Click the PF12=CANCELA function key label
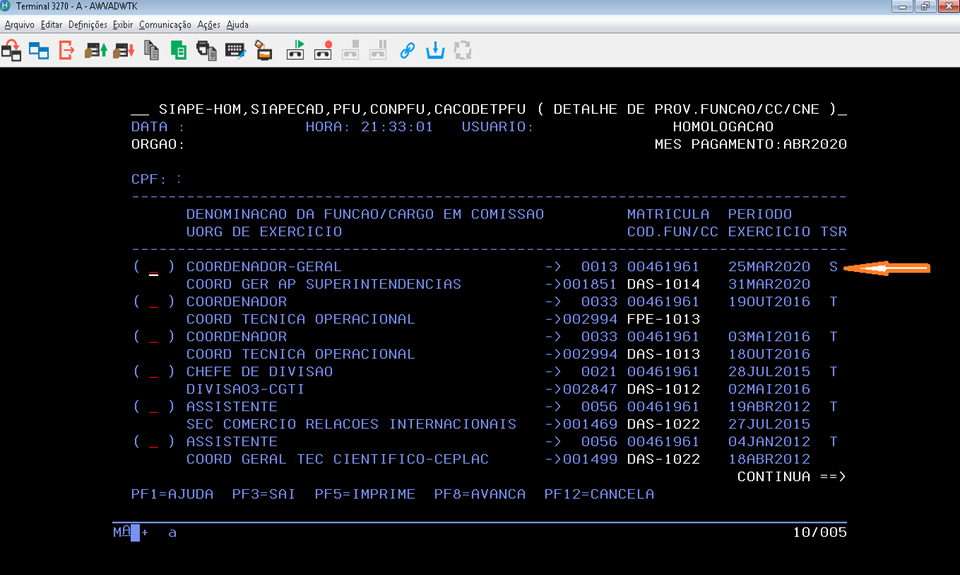 (x=599, y=494)
